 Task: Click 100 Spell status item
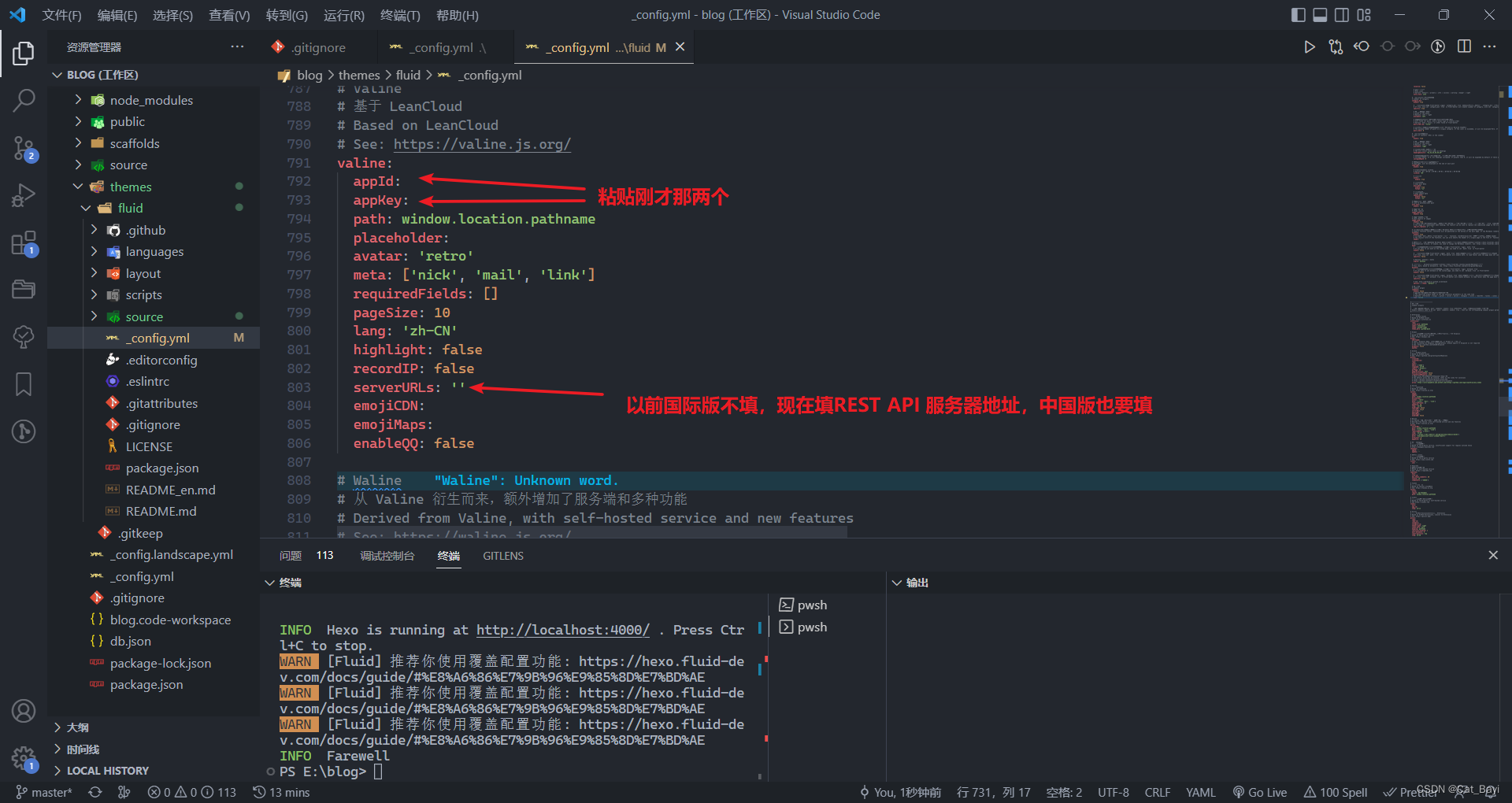pos(1336,792)
